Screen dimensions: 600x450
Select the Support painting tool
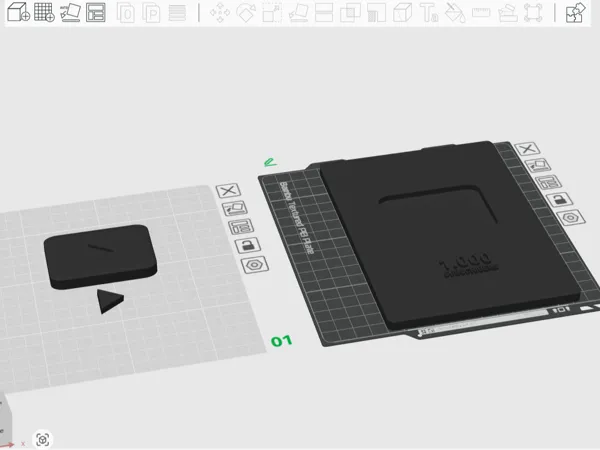[377, 13]
